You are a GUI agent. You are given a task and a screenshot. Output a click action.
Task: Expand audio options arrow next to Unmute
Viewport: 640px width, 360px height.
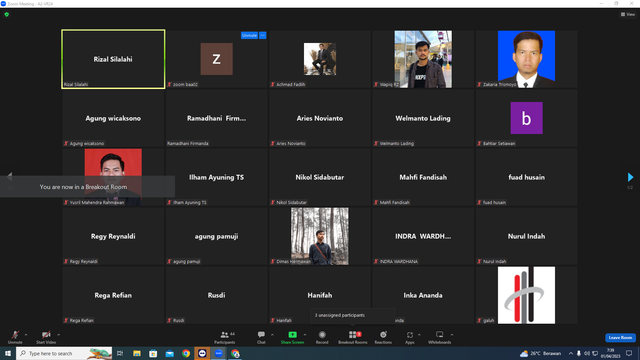tap(26, 335)
